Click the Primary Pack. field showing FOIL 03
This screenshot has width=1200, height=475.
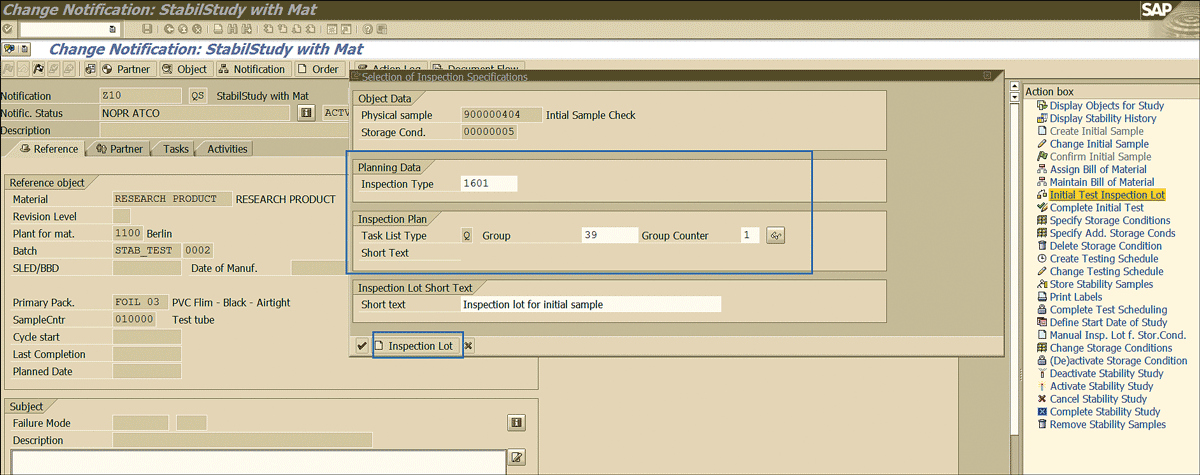[139, 302]
